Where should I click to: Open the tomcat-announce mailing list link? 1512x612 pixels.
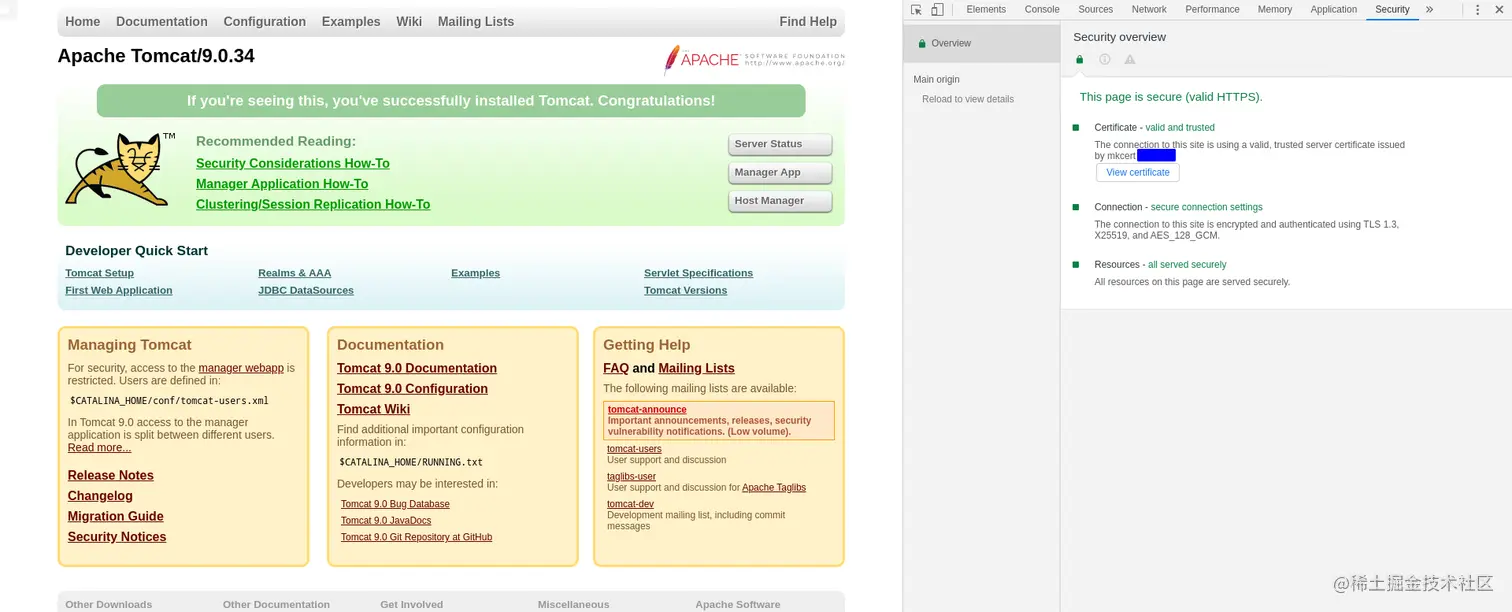click(x=647, y=410)
